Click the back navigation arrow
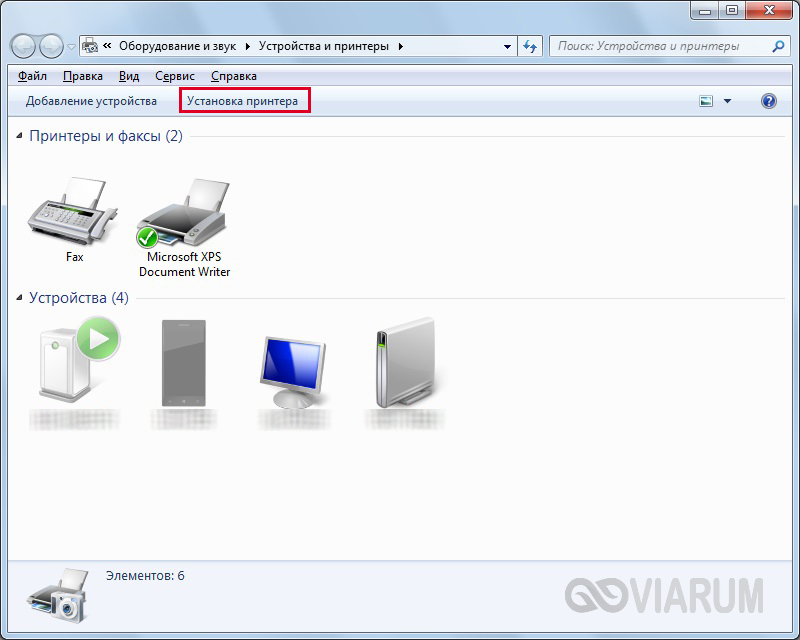800x640 pixels. click(x=22, y=45)
